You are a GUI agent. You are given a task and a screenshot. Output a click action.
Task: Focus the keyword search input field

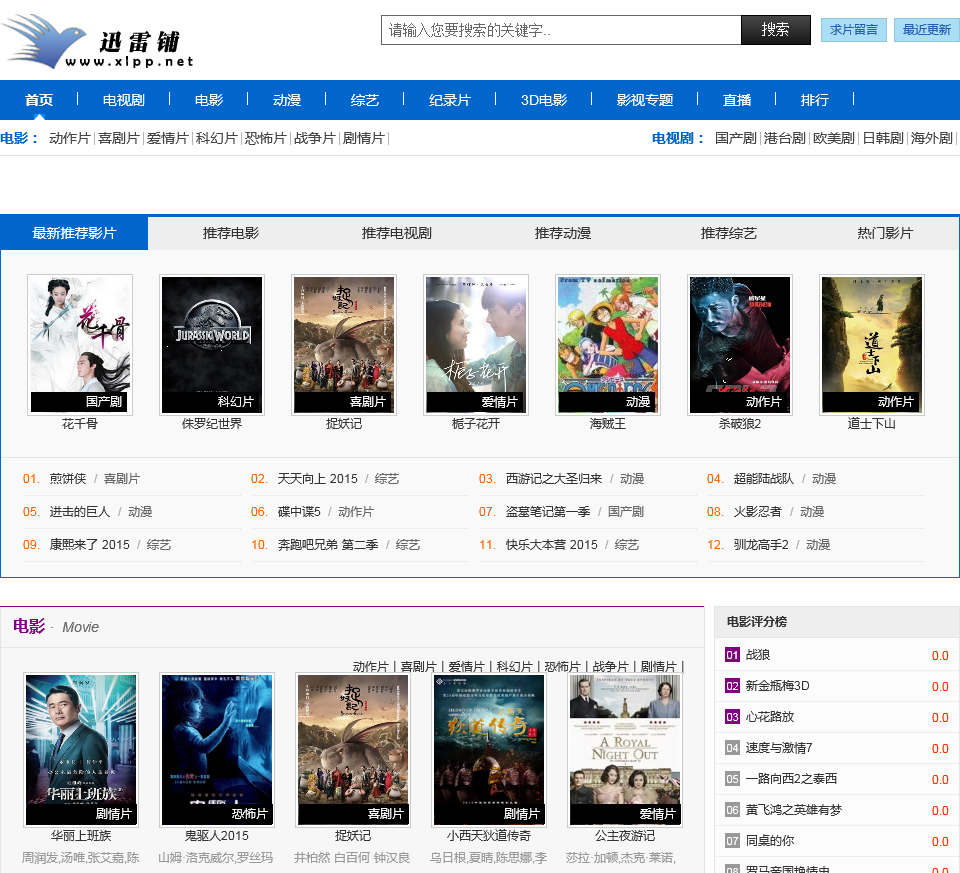coord(561,30)
